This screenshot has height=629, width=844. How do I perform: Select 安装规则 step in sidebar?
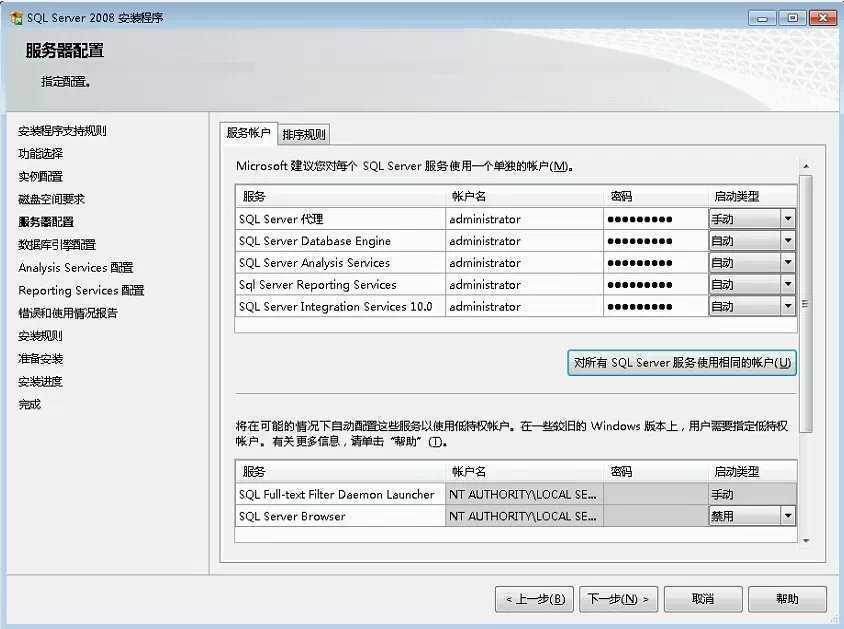(x=40, y=336)
